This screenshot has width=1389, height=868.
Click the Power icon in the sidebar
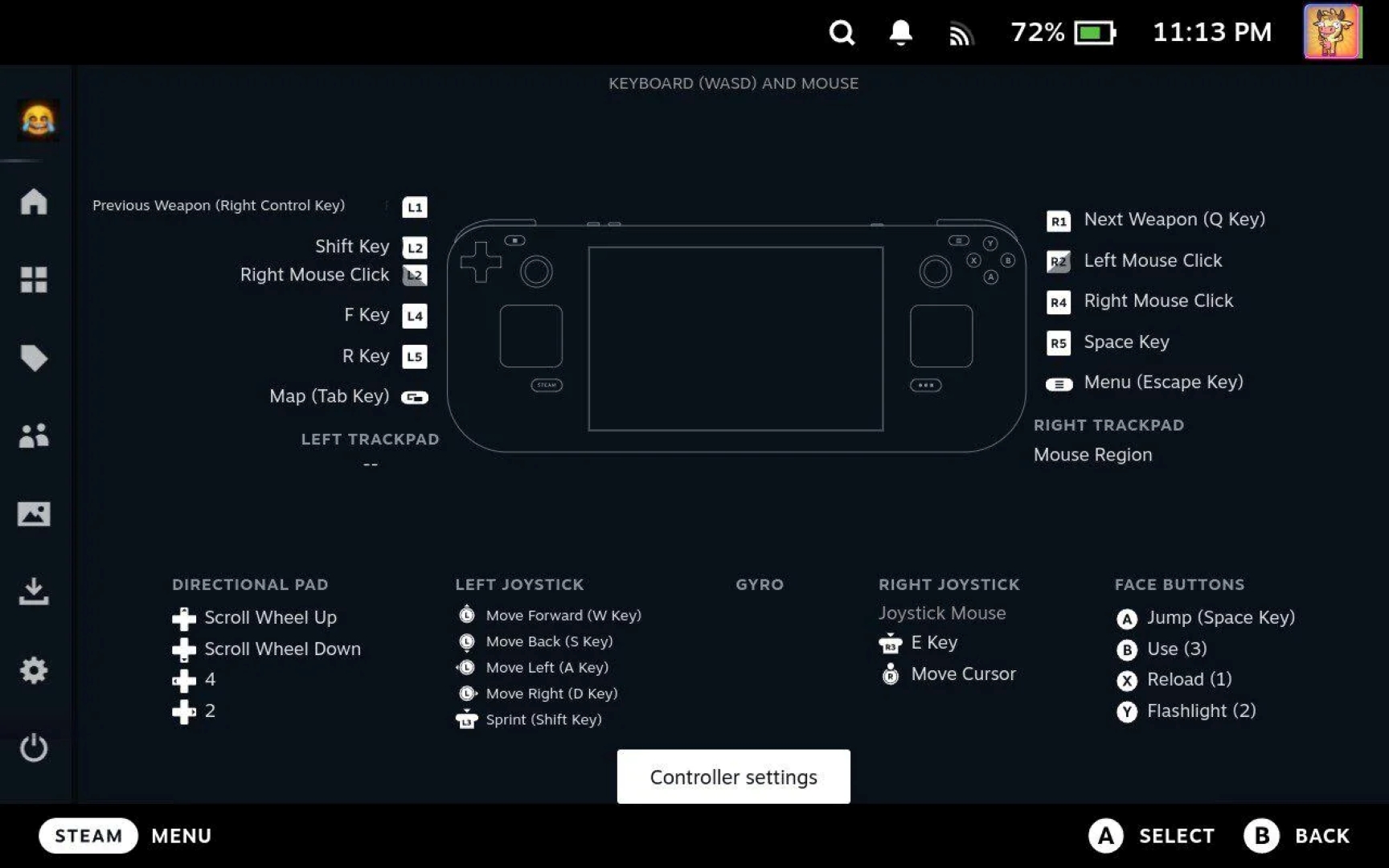click(34, 747)
